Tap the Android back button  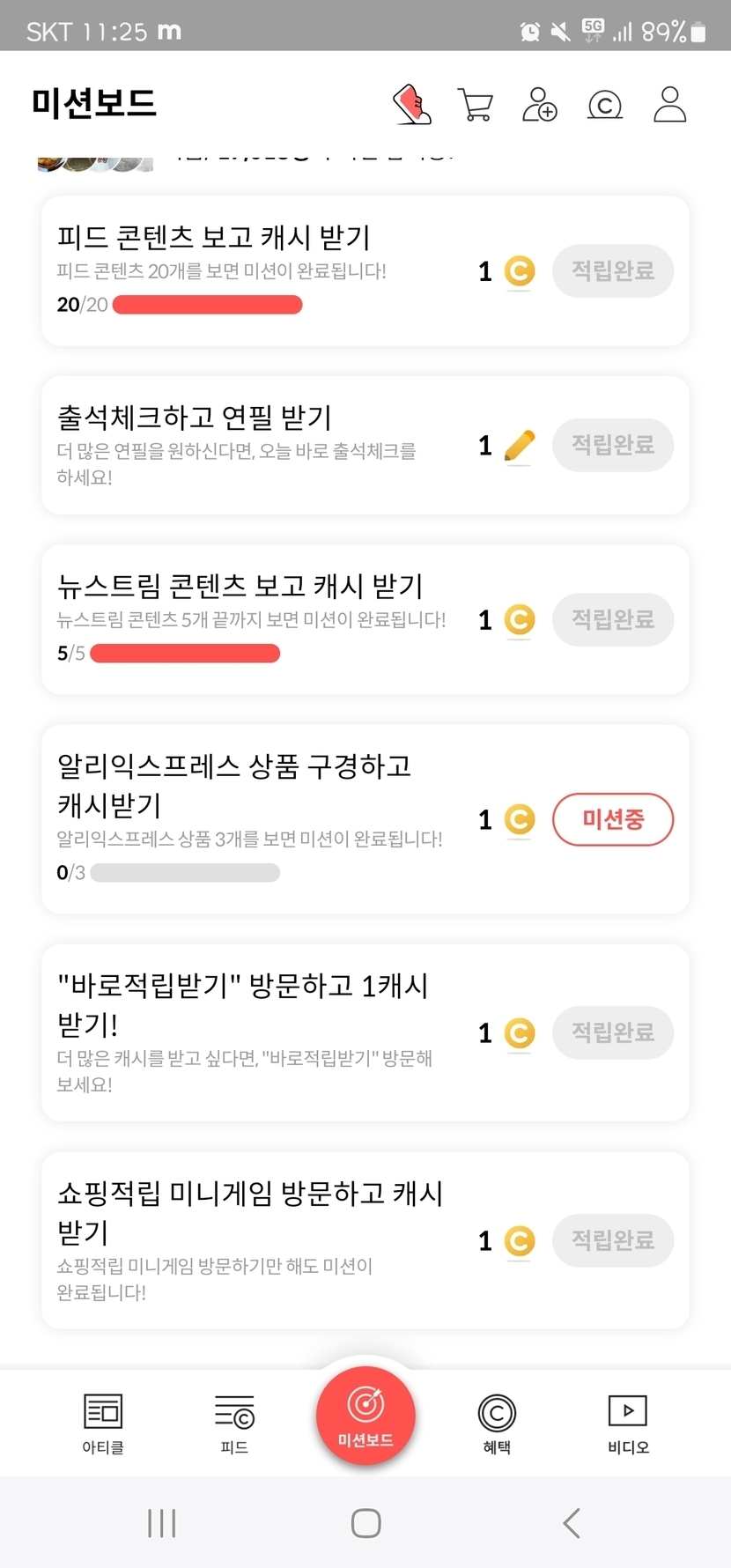click(572, 1522)
